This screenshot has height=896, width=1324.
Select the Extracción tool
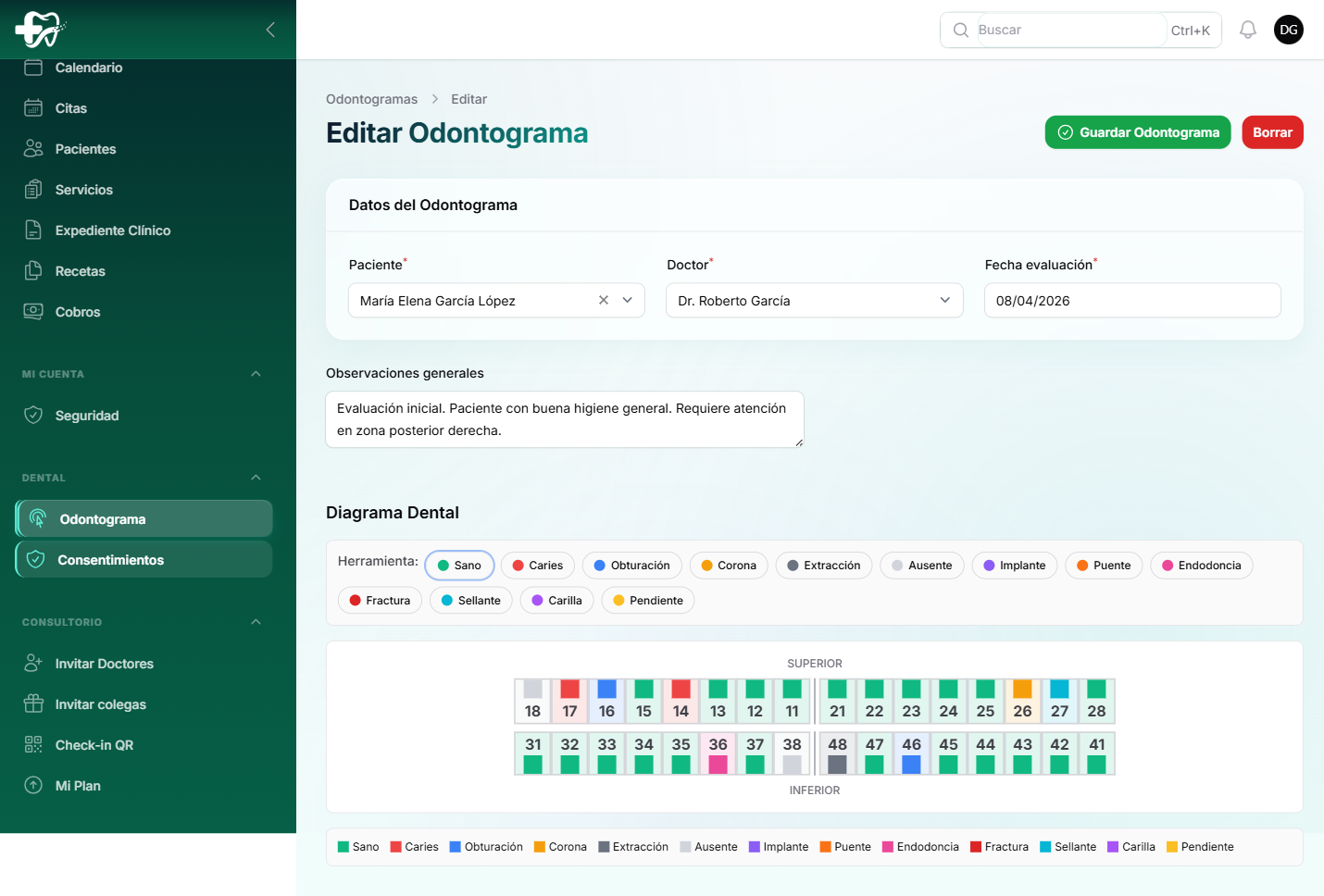pyautogui.click(x=824, y=566)
